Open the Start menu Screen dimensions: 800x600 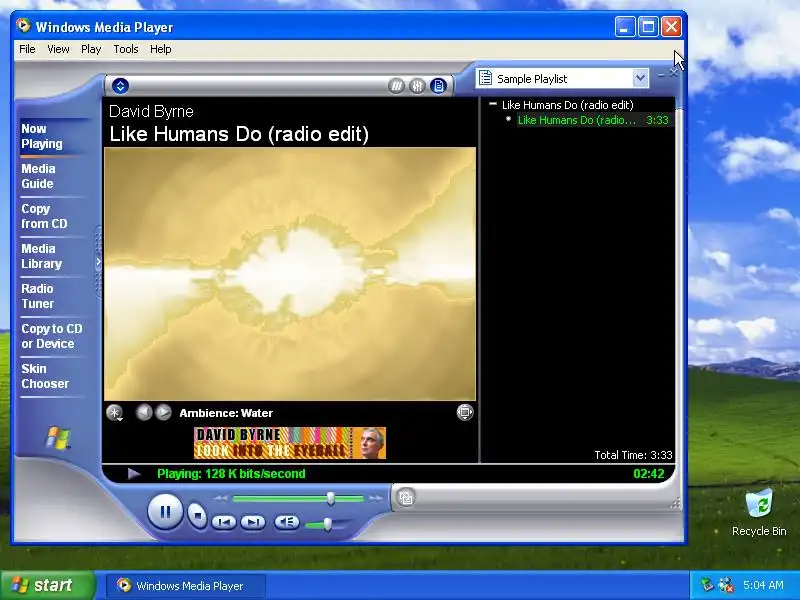click(48, 585)
